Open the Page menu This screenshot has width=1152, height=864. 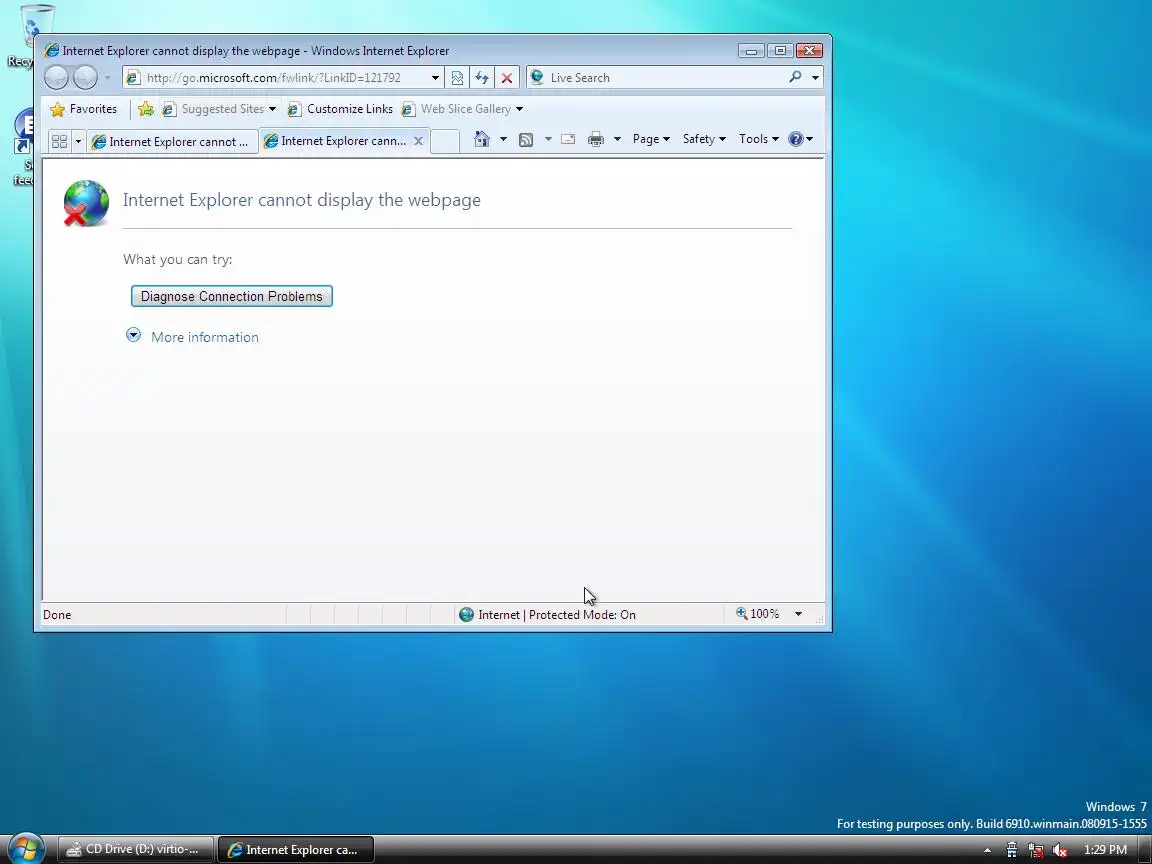(651, 139)
